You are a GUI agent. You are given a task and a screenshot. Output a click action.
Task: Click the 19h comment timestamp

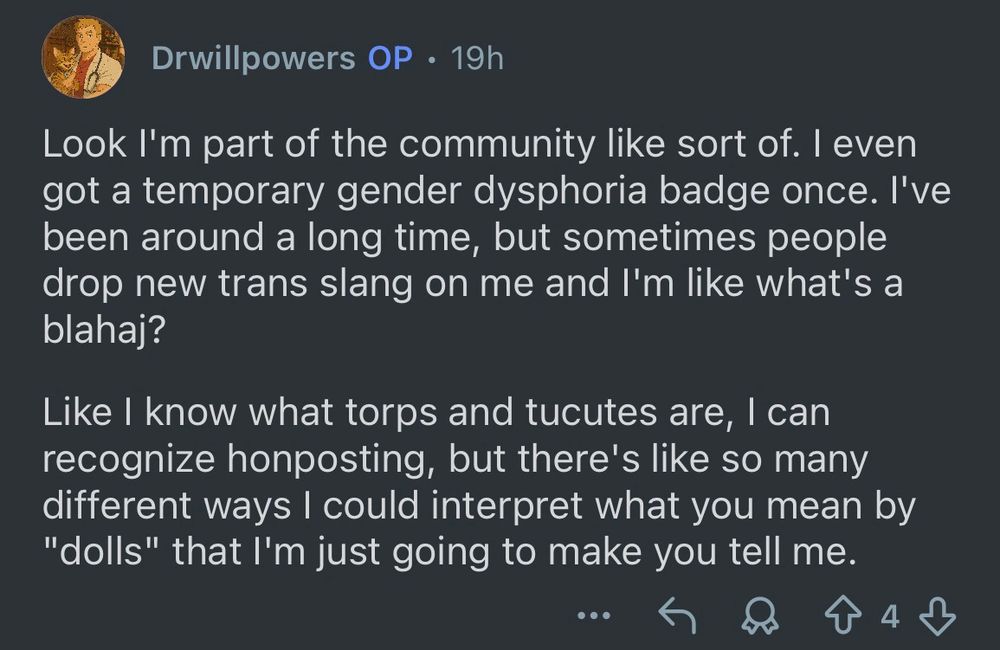477,58
